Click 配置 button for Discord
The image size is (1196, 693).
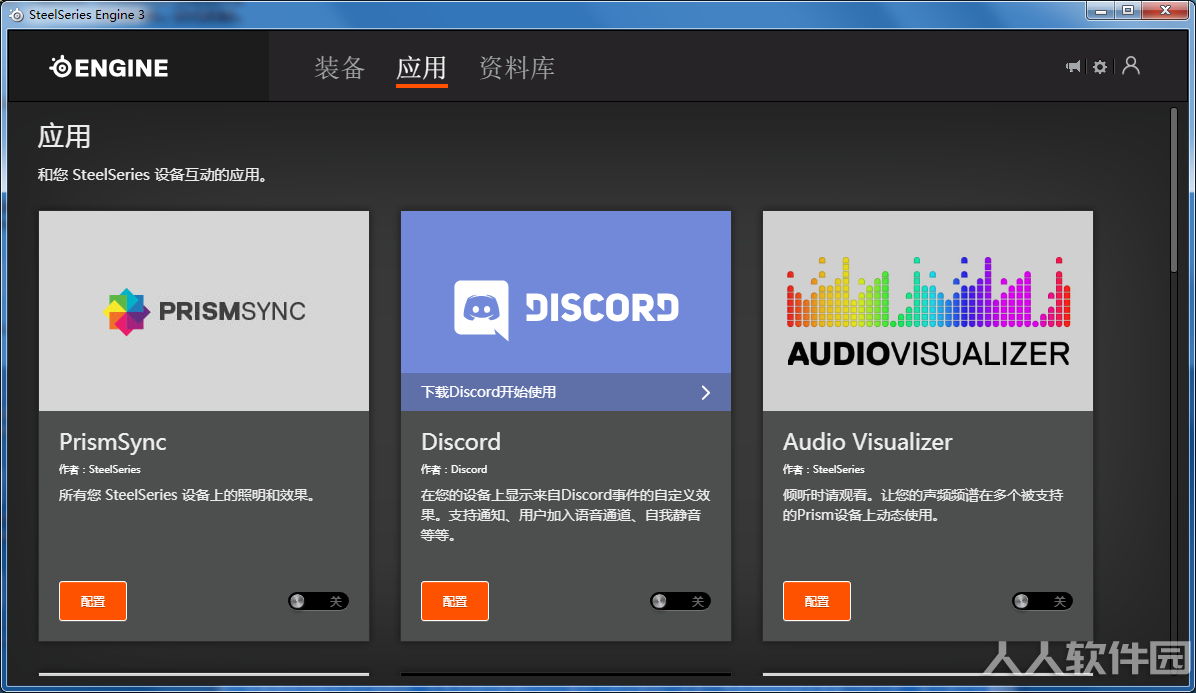pyautogui.click(x=455, y=601)
